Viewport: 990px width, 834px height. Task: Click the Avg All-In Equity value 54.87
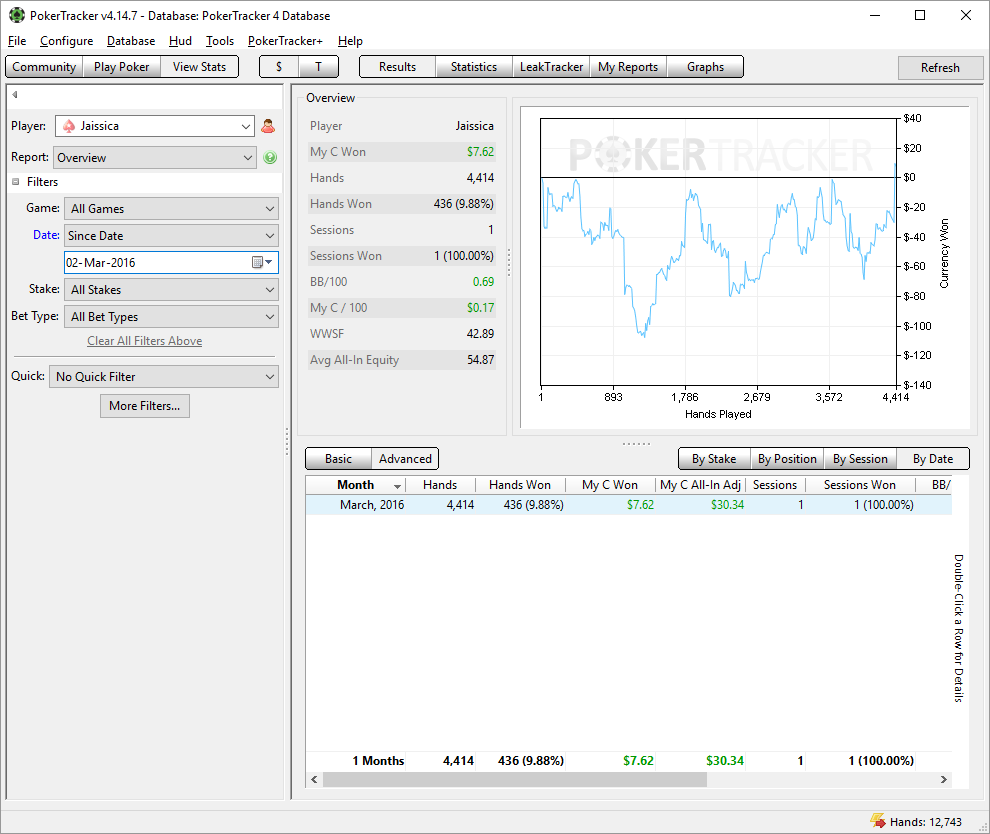point(480,360)
